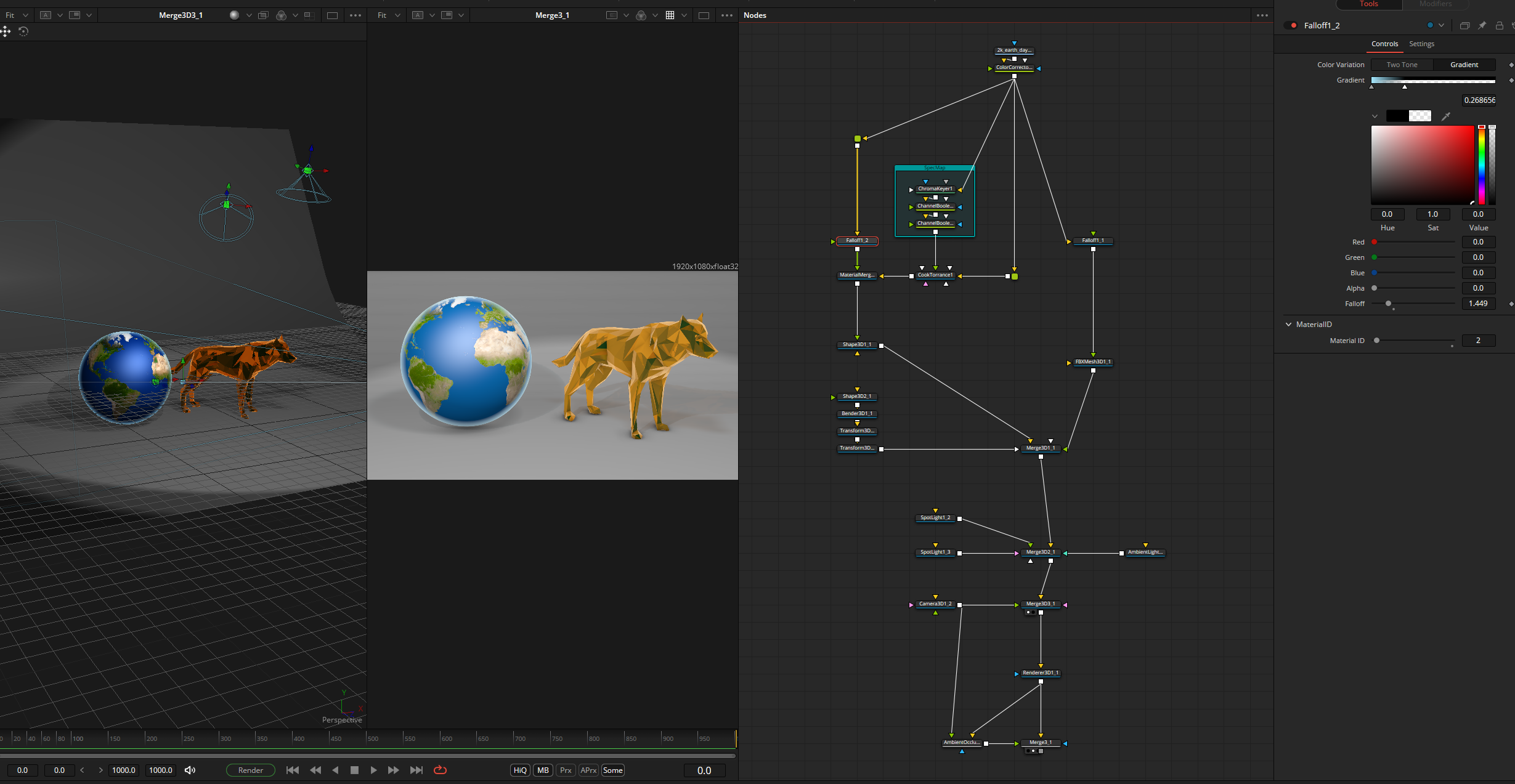Screen dimensions: 1515x784
Task: Jump to the last frame
Action: 416,770
